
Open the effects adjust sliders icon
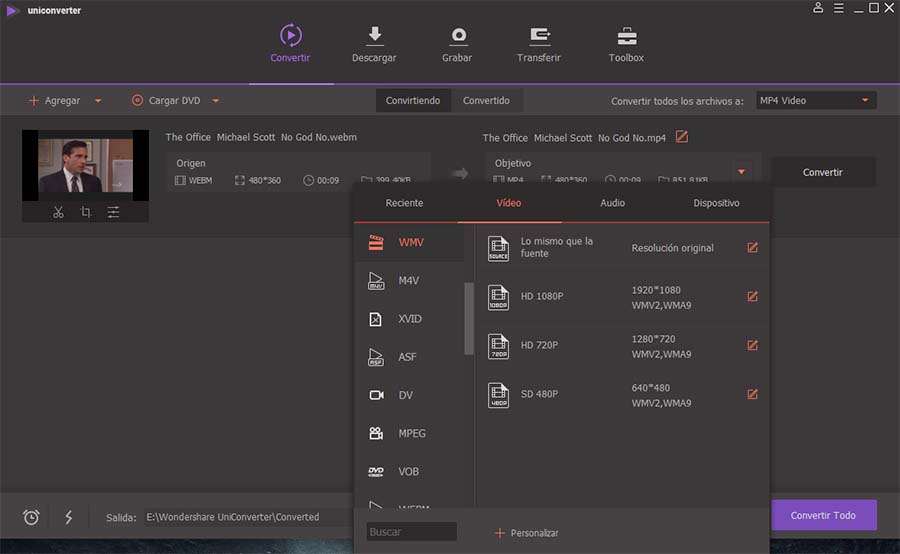(114, 212)
